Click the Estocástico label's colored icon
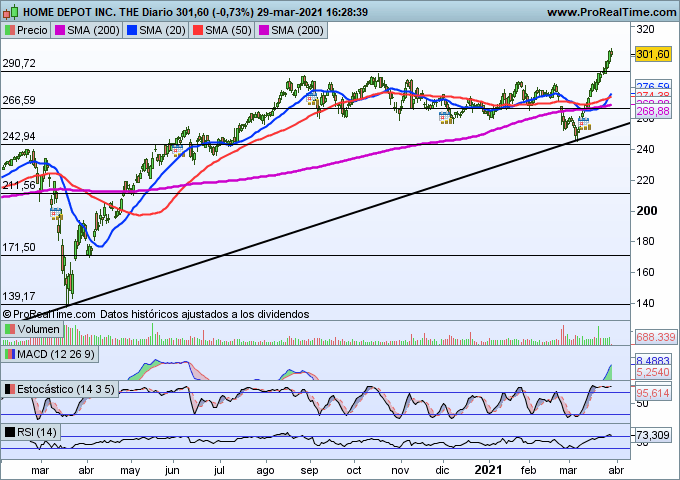Screen dimensions: 680x480 pyautogui.click(x=10, y=389)
